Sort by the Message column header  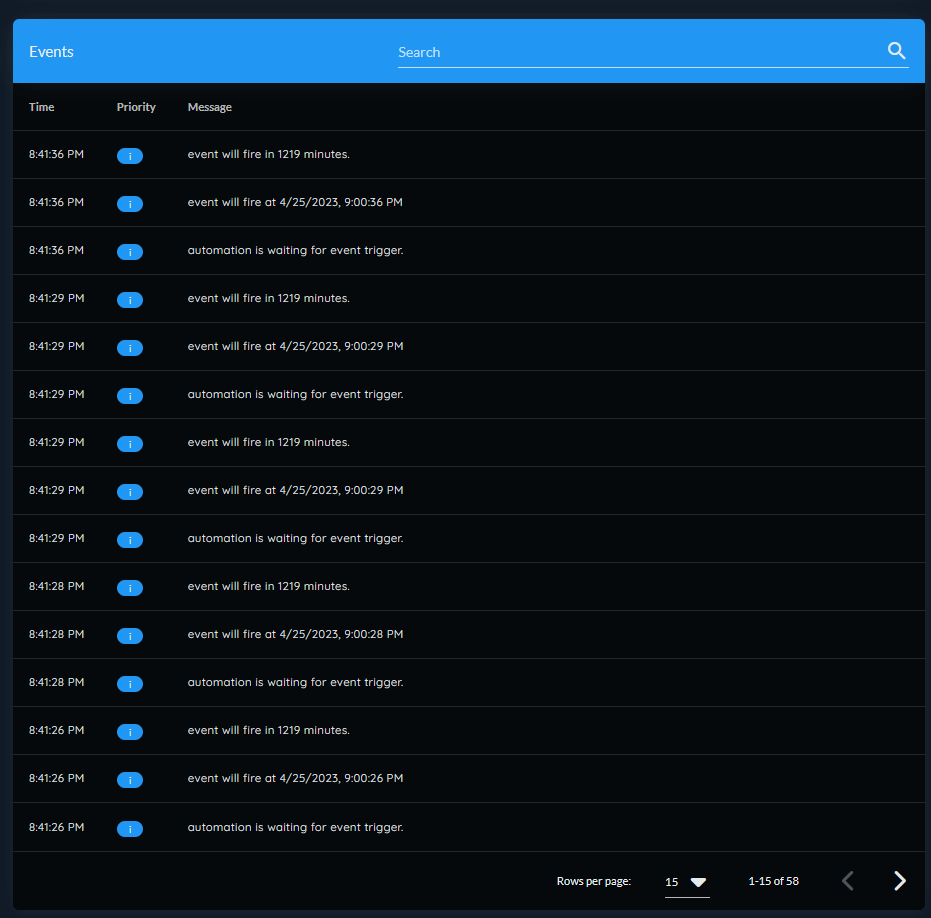[x=210, y=107]
